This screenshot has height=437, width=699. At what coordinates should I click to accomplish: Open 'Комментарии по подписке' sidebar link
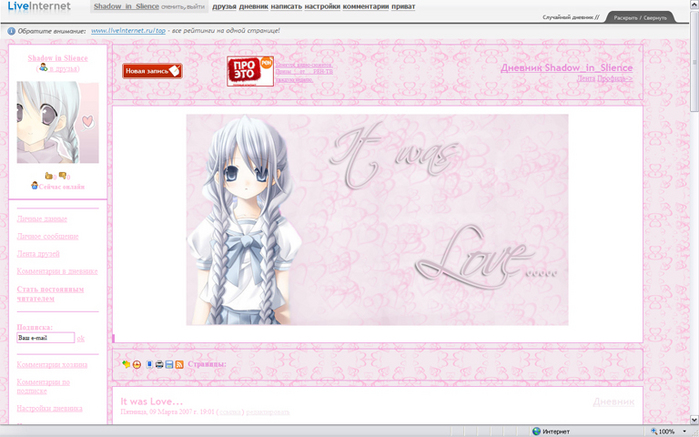pos(43,386)
